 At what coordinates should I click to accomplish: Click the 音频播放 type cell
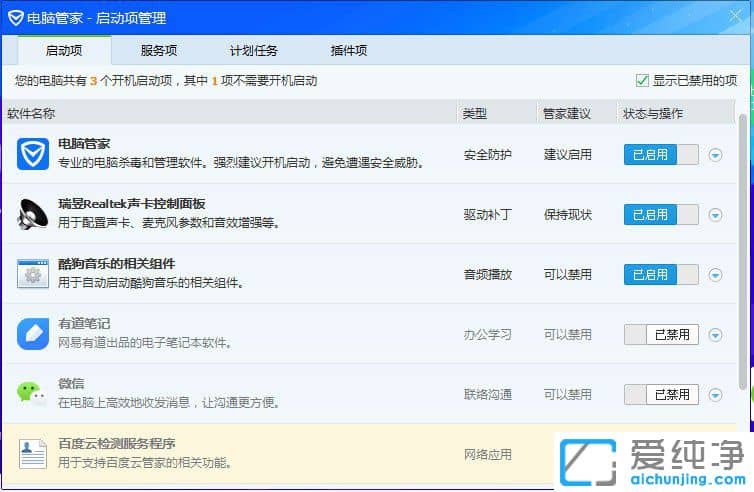point(488,275)
